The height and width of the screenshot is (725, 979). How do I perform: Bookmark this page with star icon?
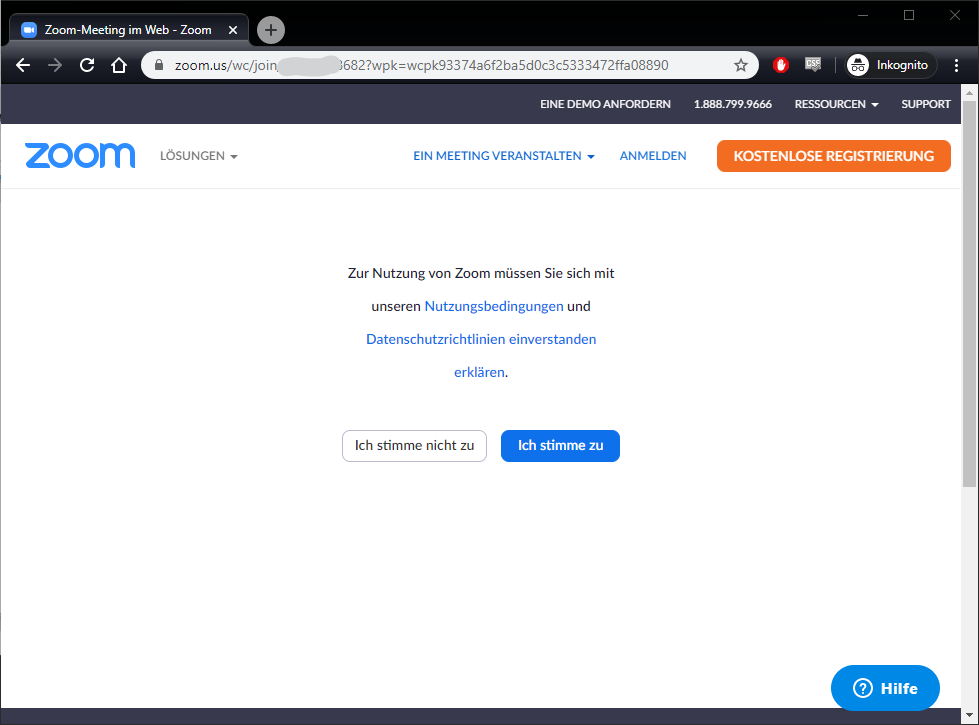click(741, 65)
